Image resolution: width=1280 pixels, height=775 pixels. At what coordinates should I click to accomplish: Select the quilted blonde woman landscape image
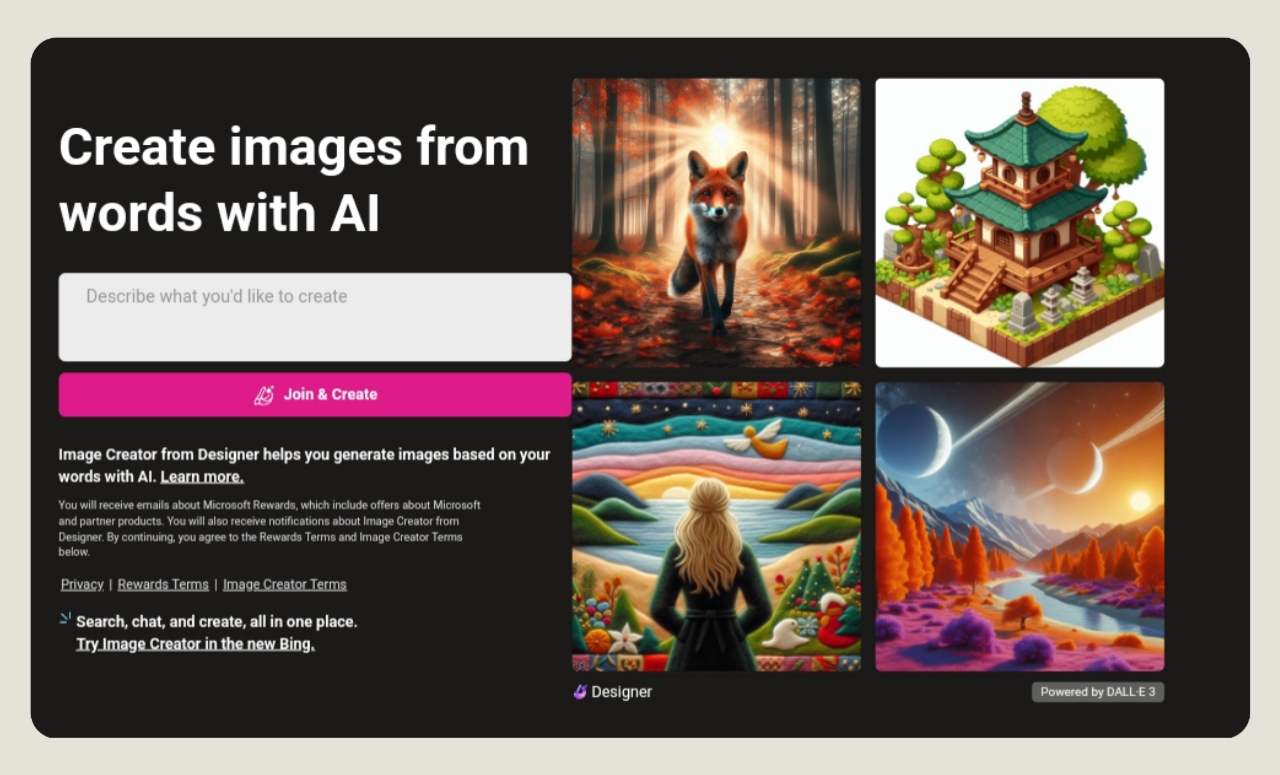tap(716, 526)
